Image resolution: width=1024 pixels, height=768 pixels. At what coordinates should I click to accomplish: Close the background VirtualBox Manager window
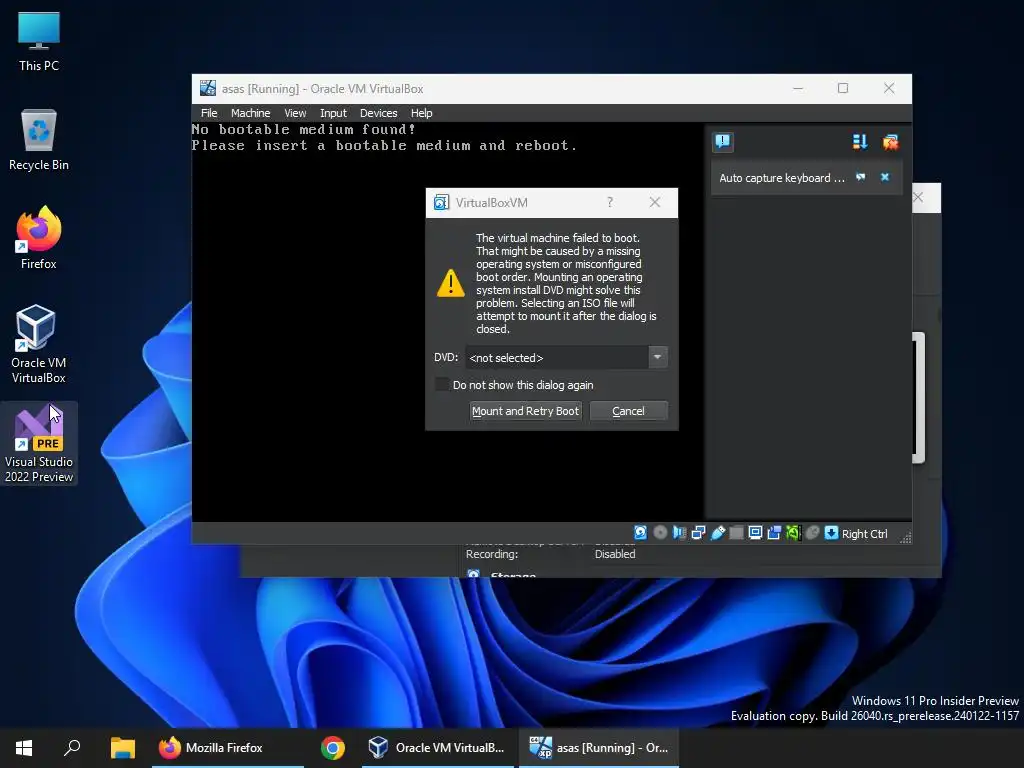tap(918, 197)
